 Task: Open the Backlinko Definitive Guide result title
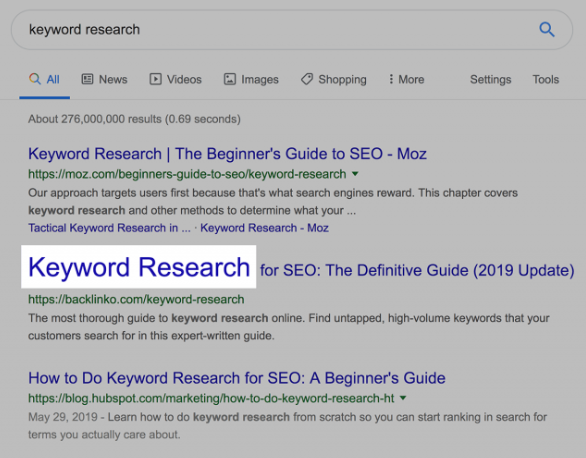tap(301, 268)
